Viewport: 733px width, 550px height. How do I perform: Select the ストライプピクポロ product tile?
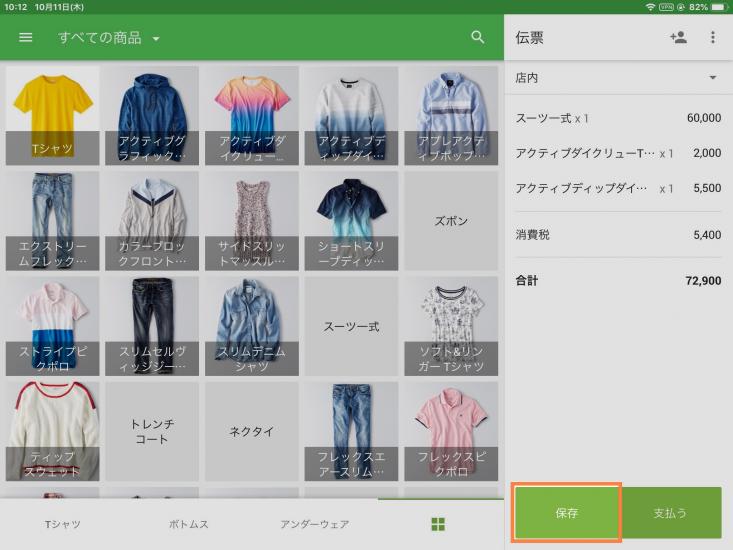[52, 326]
